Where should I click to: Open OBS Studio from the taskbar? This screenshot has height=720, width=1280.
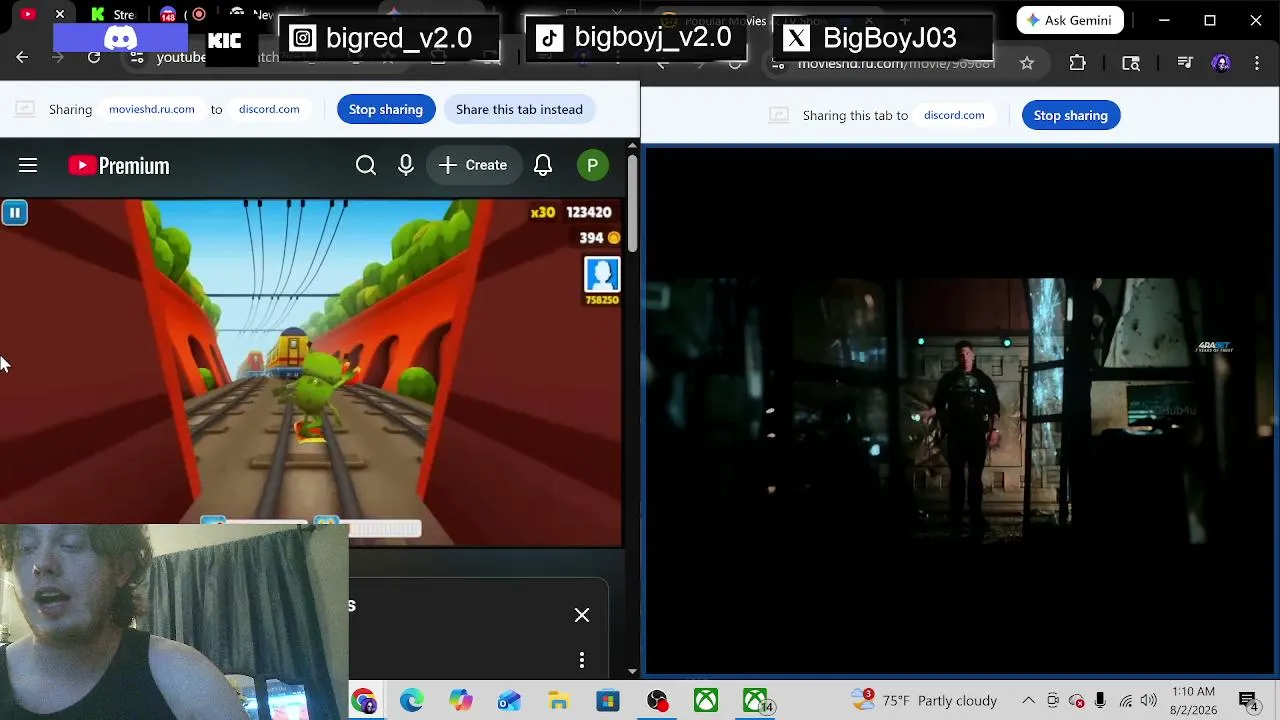[x=657, y=701]
